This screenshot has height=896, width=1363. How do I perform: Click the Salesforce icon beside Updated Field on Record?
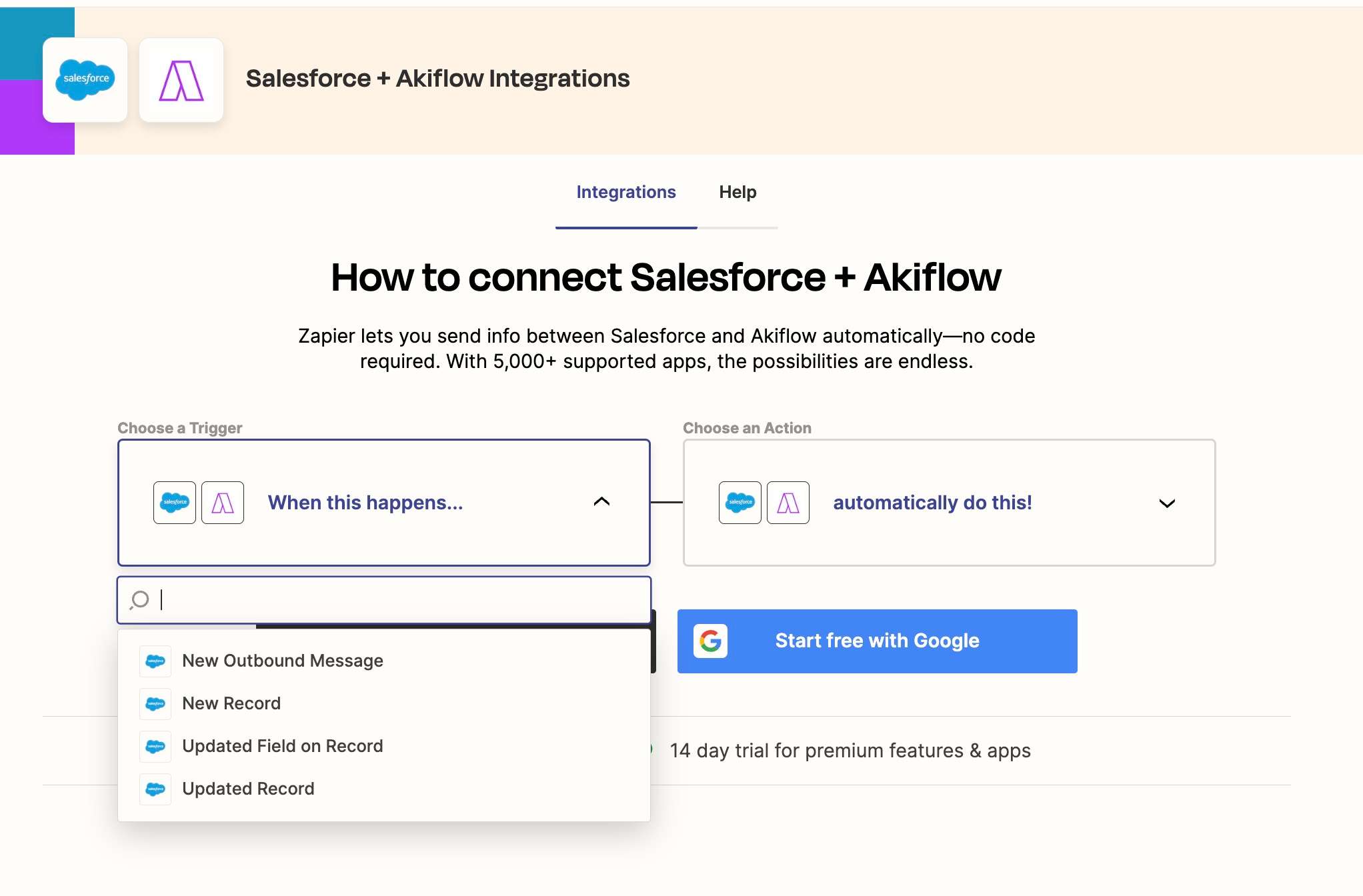155,747
